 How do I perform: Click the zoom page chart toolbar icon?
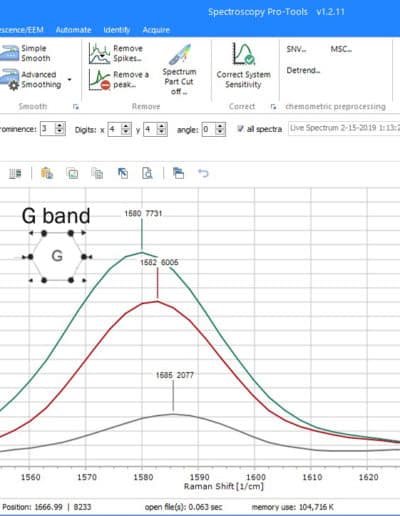click(x=147, y=173)
